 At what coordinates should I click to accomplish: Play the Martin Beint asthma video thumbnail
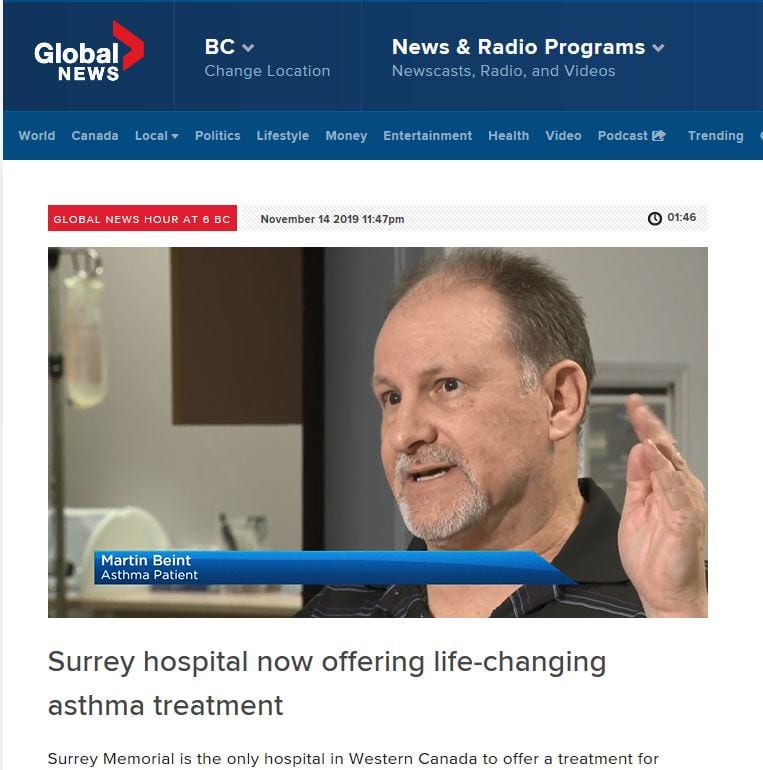pos(378,432)
